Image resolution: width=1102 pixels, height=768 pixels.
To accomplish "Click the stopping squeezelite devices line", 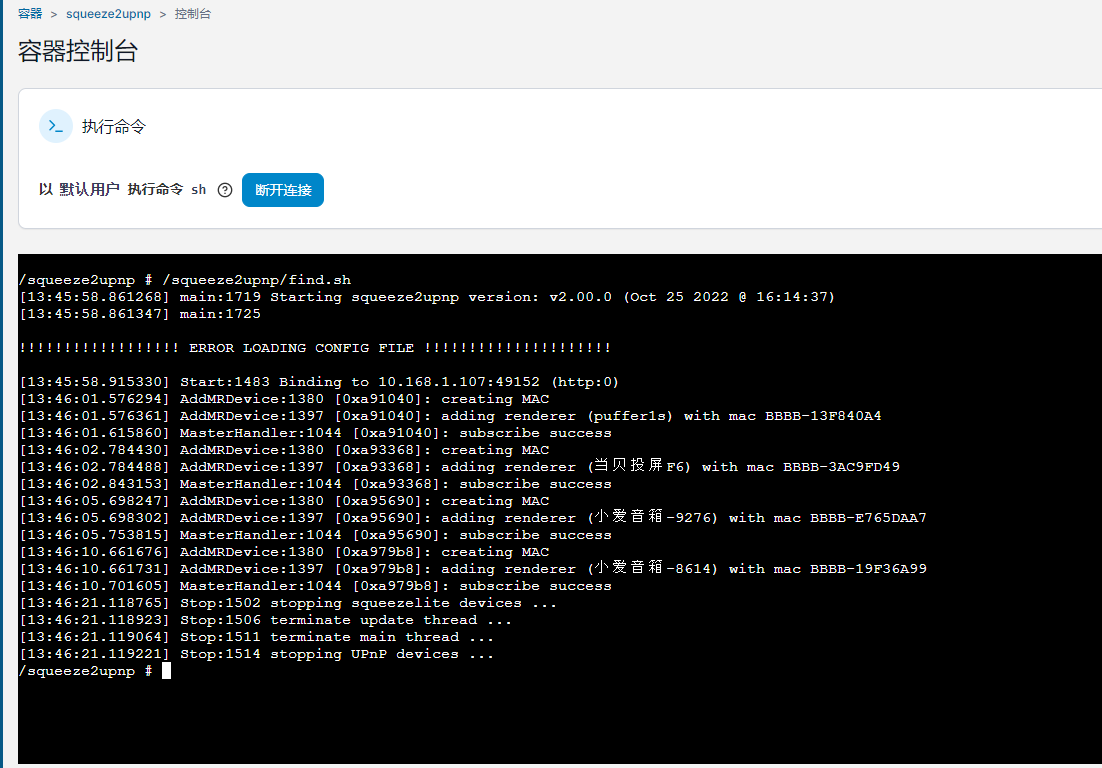I will 288,603.
